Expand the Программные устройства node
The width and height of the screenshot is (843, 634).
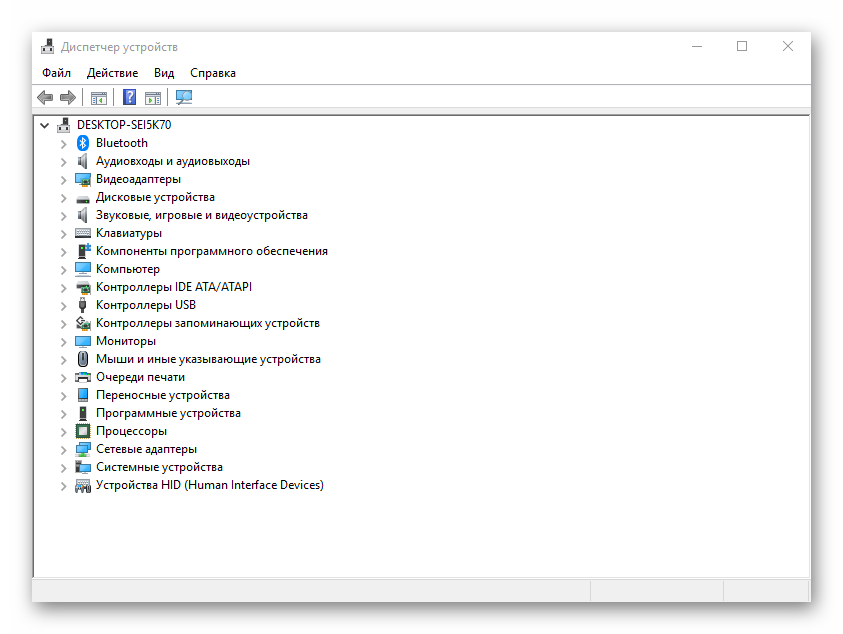click(x=63, y=414)
